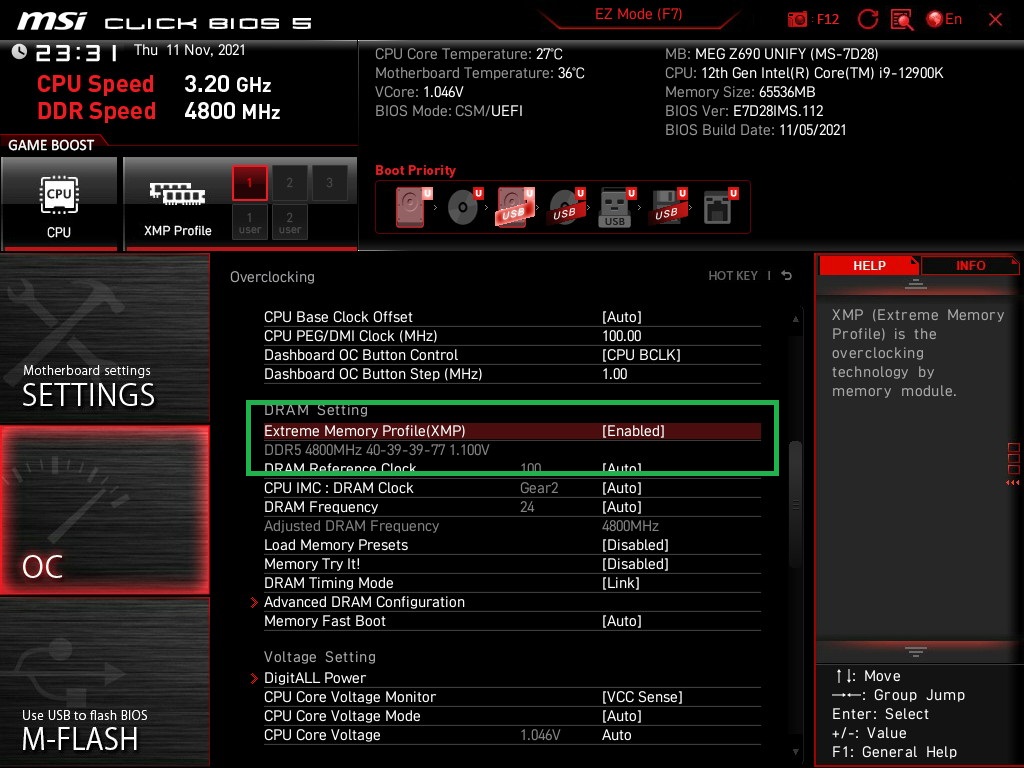The width and height of the screenshot is (1024, 768).
Task: Switch to the HELP tab
Action: pyautogui.click(x=869, y=266)
